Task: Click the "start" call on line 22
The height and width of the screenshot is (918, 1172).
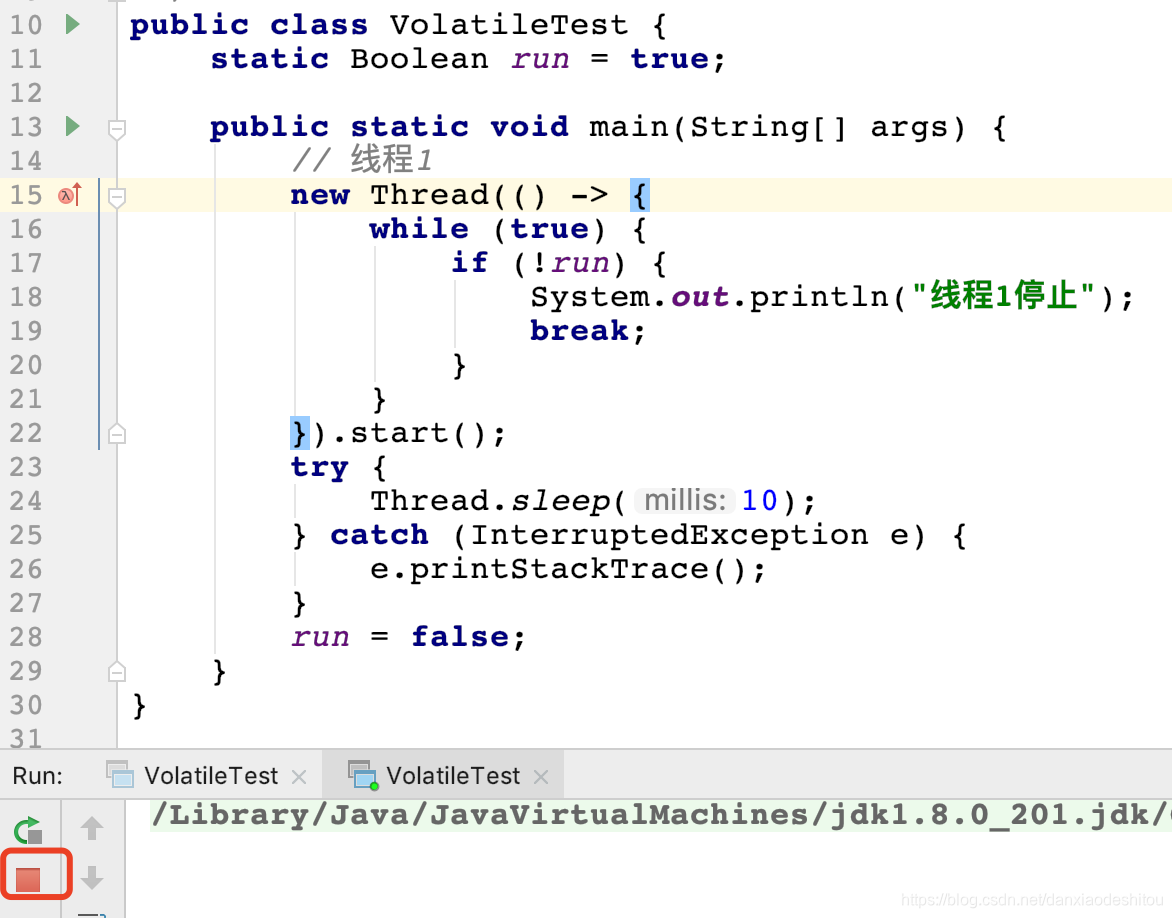Action: [400, 433]
